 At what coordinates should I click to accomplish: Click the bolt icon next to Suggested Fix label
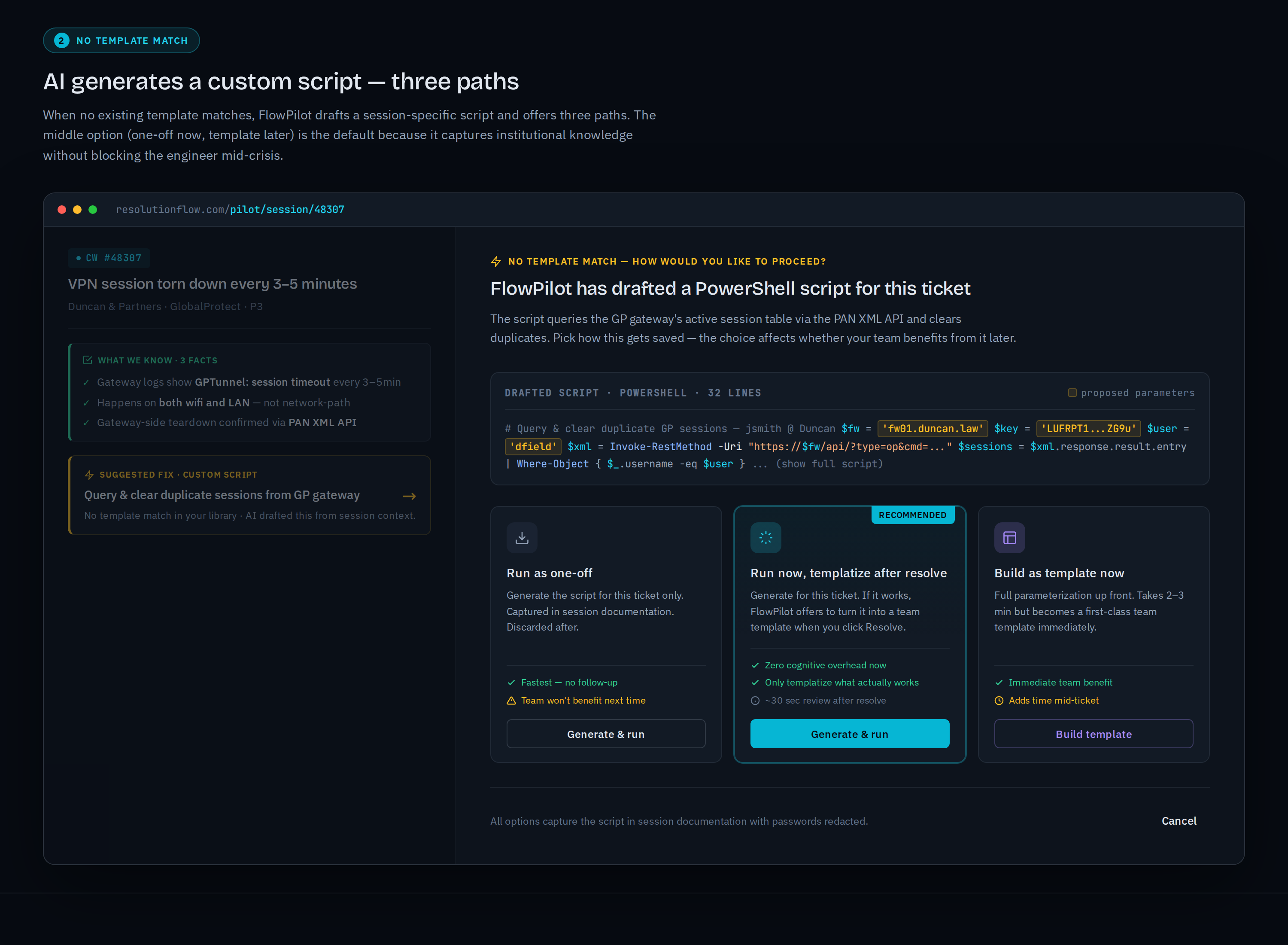[89, 475]
